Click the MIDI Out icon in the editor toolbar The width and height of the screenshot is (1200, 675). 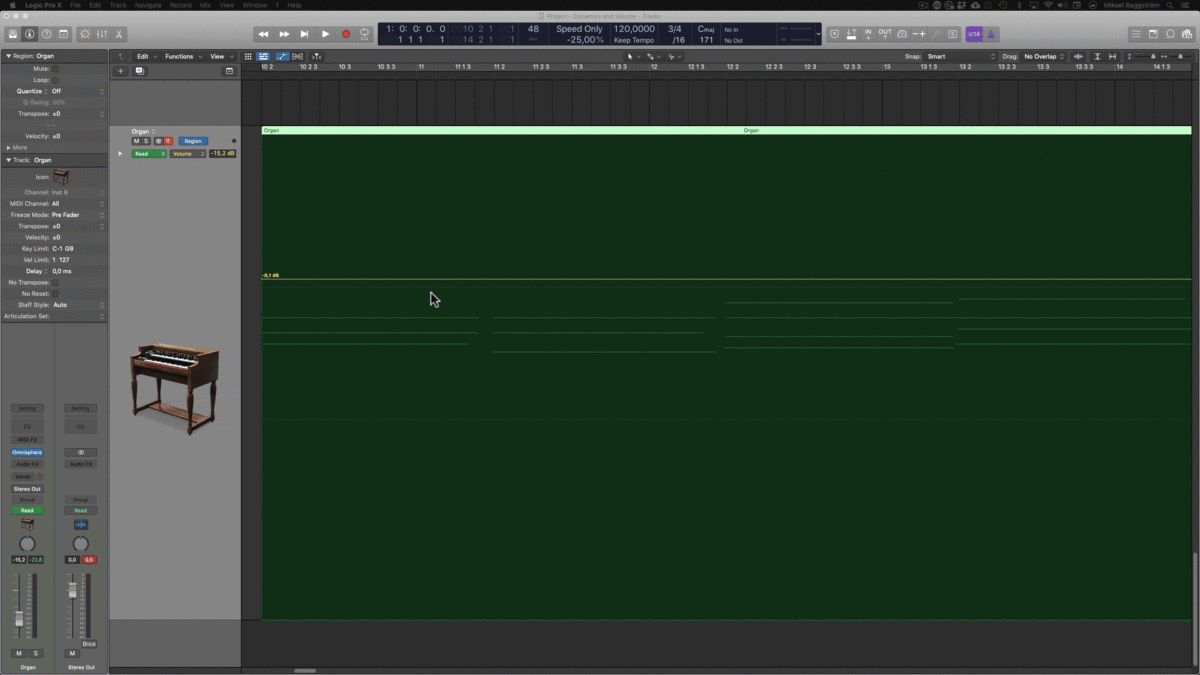pos(297,56)
